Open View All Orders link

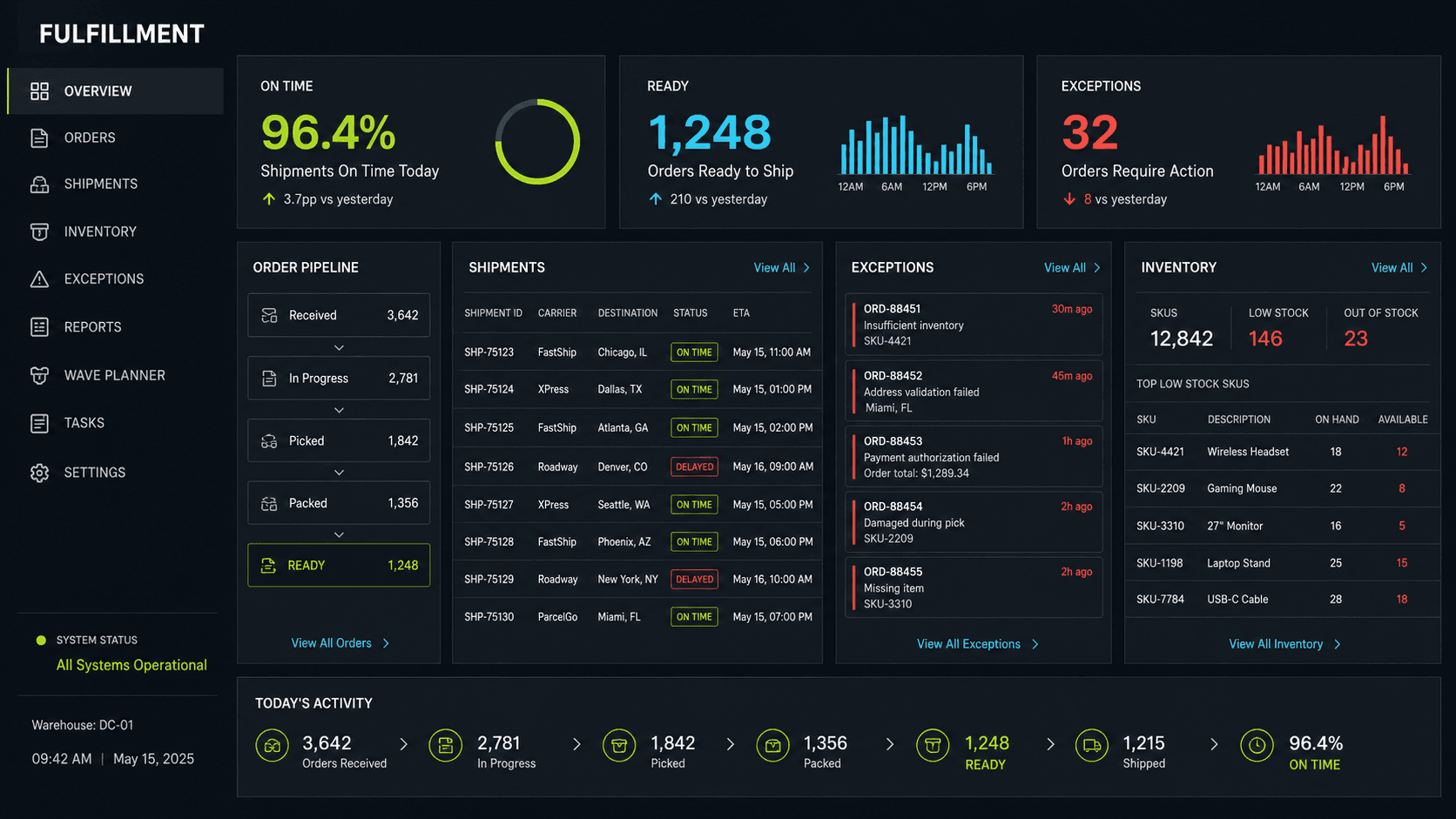pyautogui.click(x=340, y=643)
